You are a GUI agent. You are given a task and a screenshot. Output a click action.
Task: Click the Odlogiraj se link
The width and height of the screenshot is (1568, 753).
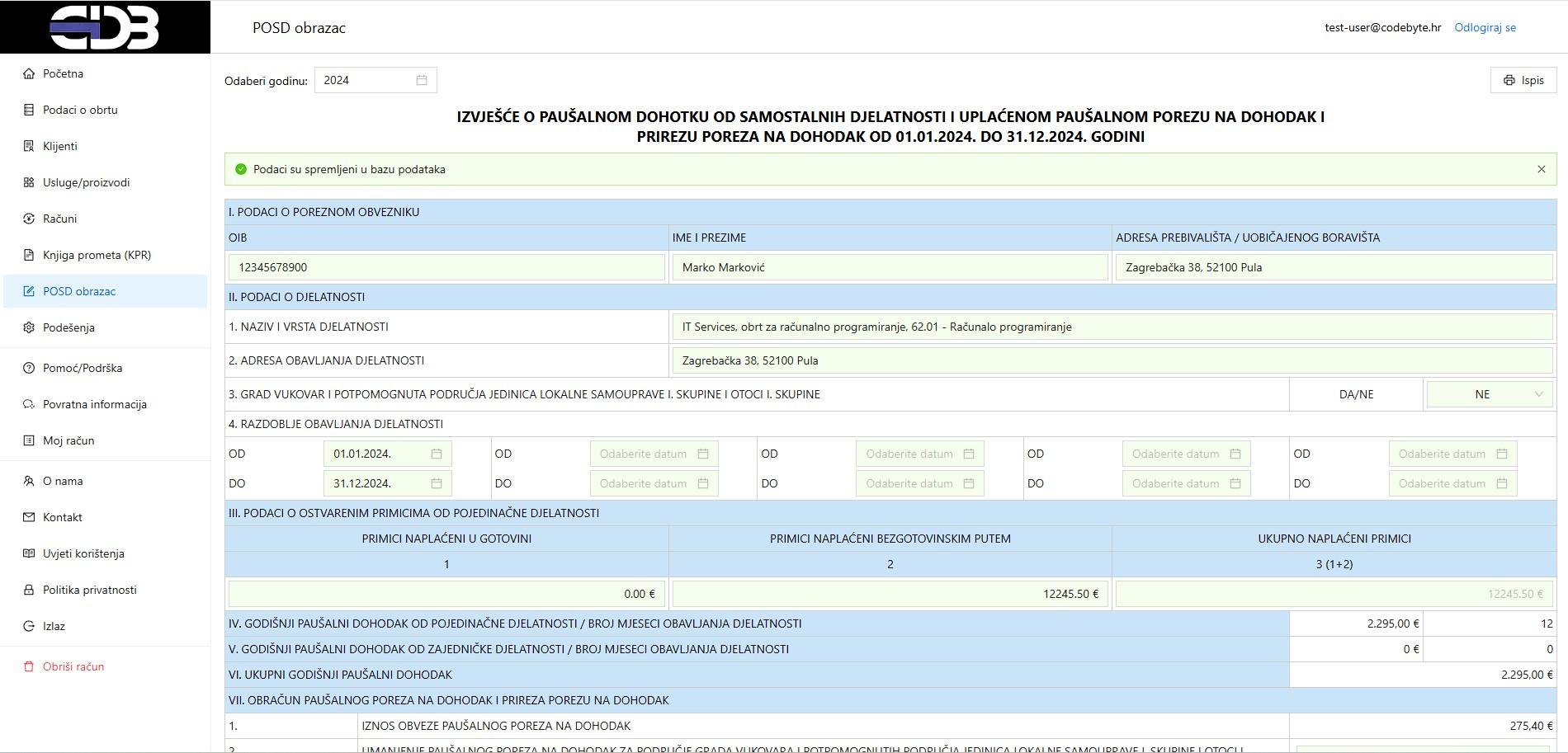click(1485, 27)
